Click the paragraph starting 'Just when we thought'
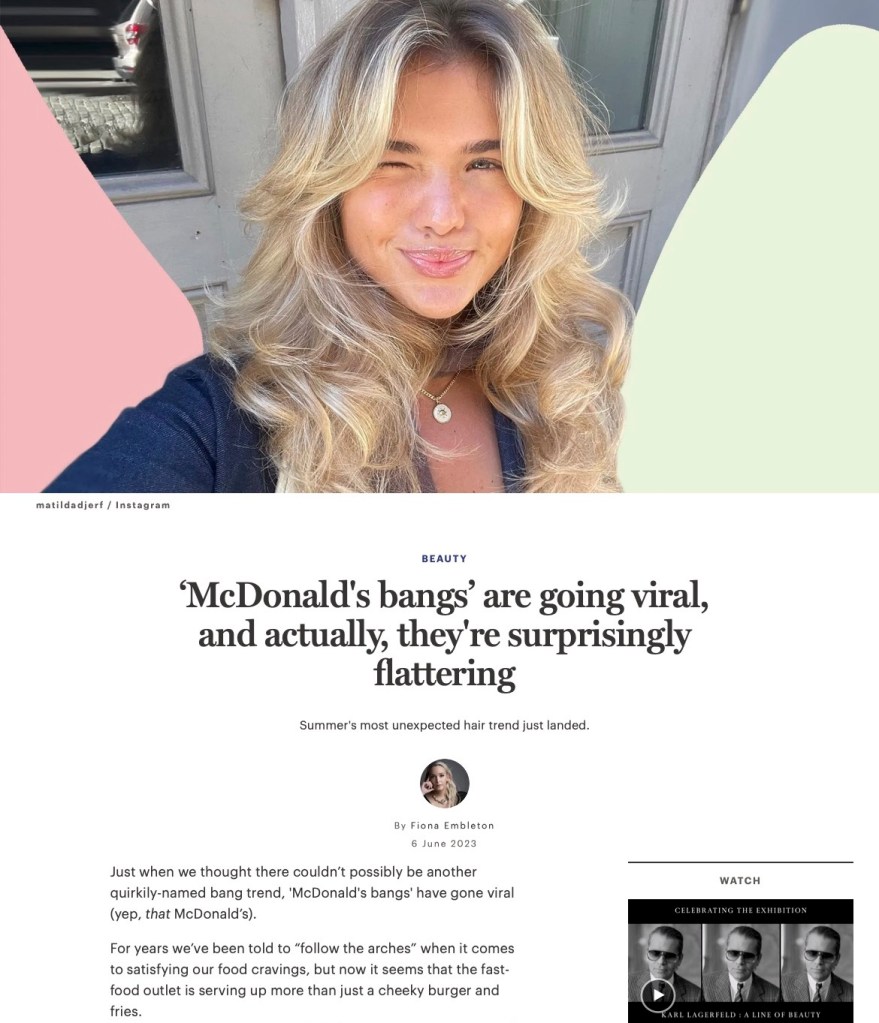The width and height of the screenshot is (879, 1023). point(312,893)
